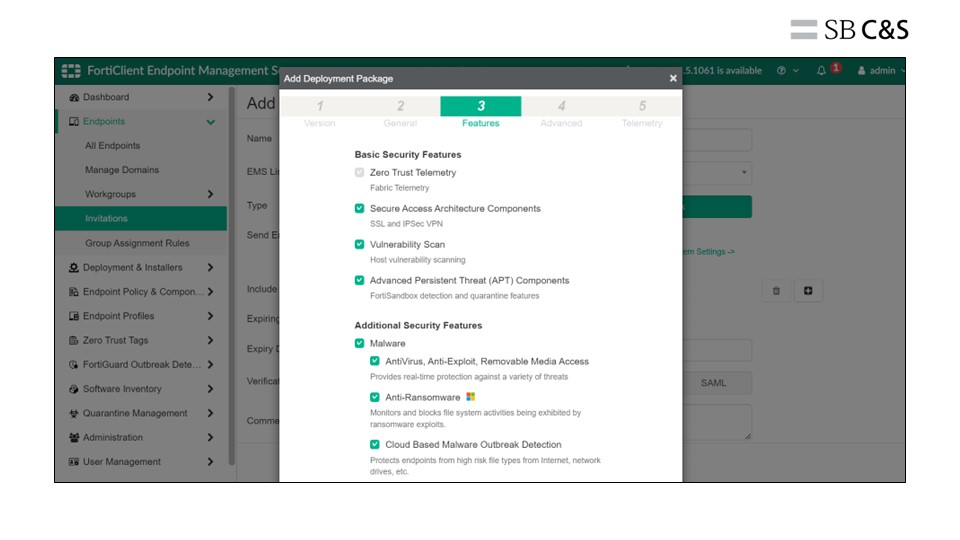The height and width of the screenshot is (540, 960).
Task: Expand Quarantine Management chevron
Action: (x=210, y=413)
